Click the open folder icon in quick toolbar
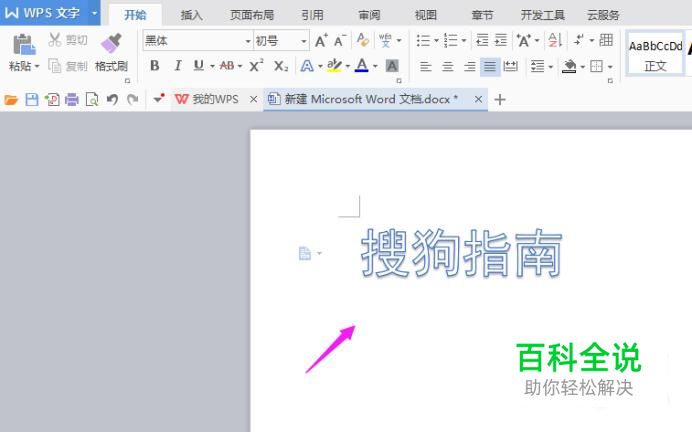The width and height of the screenshot is (692, 432). [x=11, y=100]
